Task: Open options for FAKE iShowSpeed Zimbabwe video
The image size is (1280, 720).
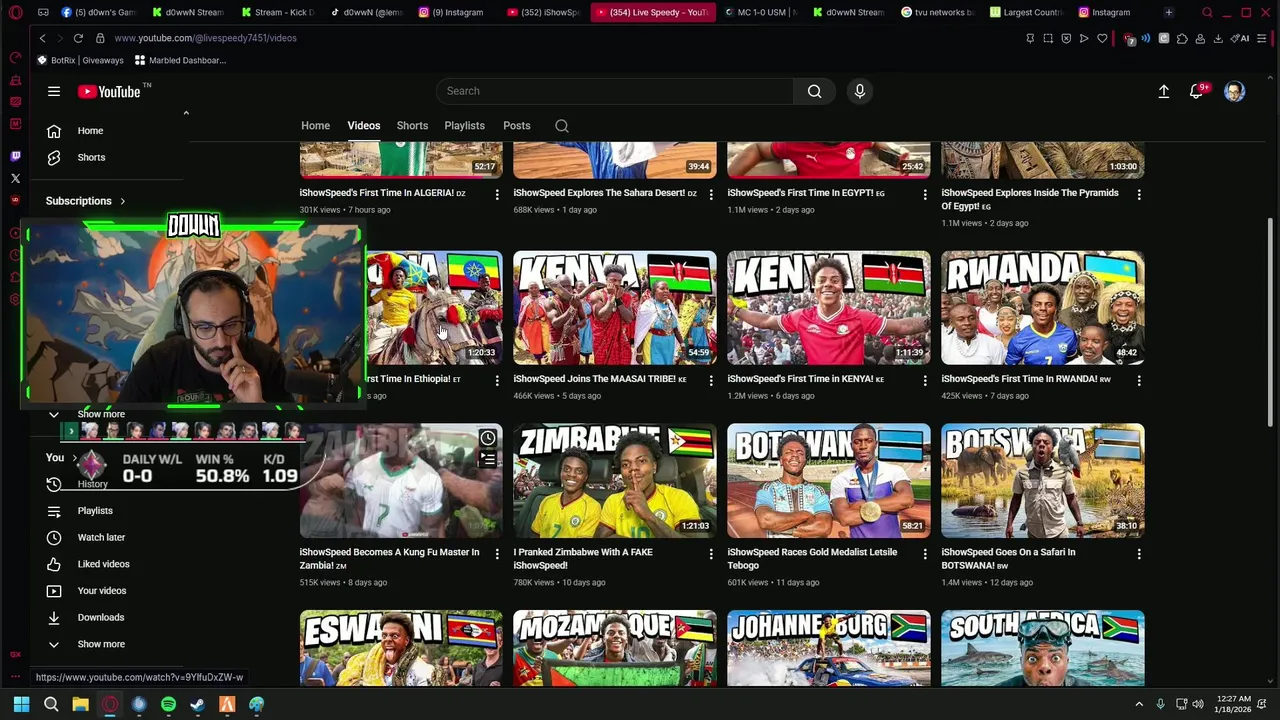Action: click(x=711, y=553)
